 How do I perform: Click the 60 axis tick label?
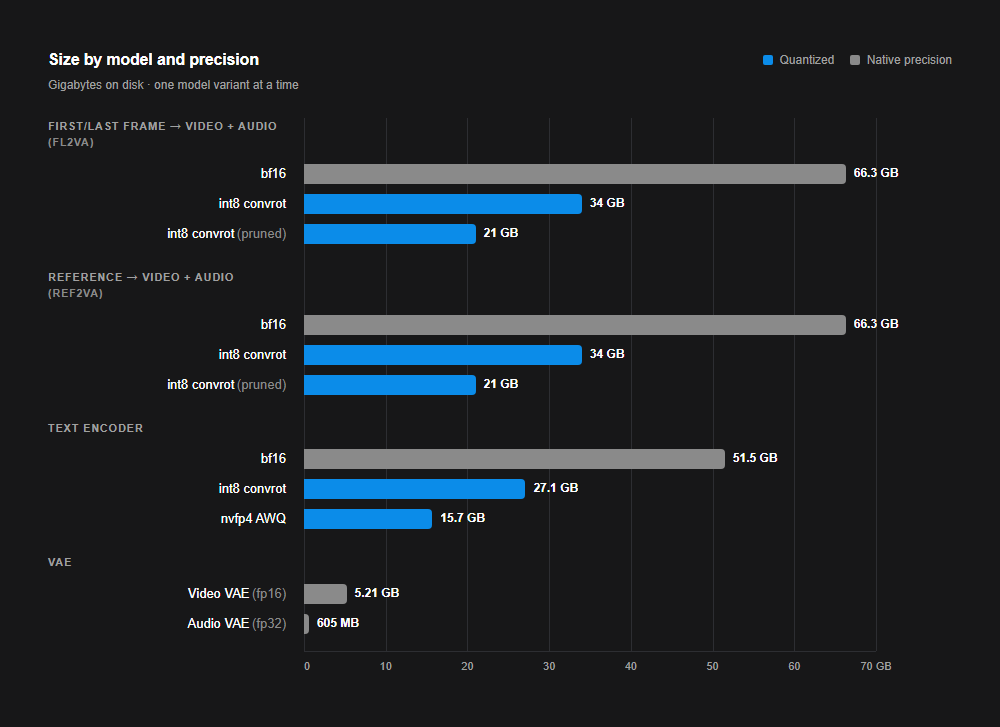pos(794,666)
